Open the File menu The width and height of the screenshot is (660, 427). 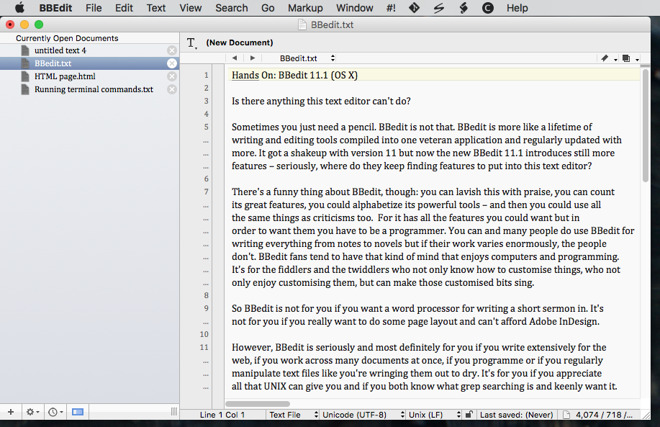tap(93, 8)
